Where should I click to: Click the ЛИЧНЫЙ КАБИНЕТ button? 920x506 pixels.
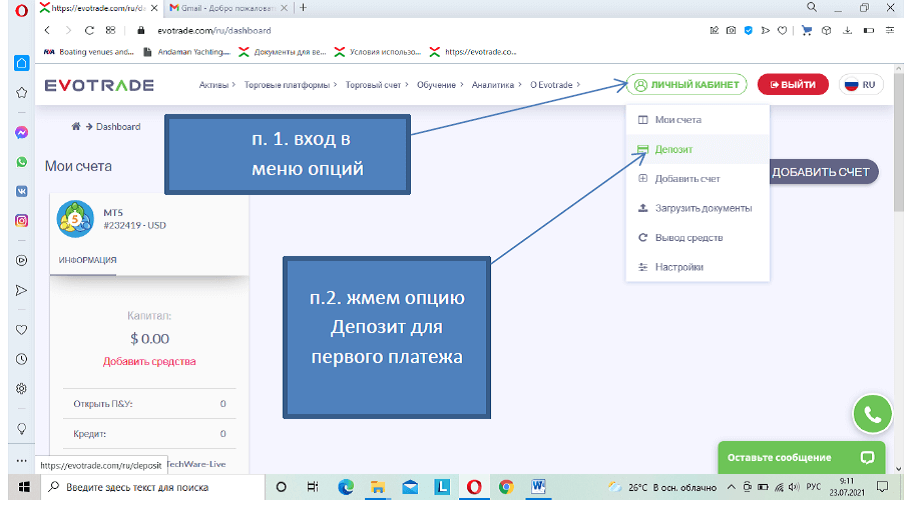click(x=687, y=85)
